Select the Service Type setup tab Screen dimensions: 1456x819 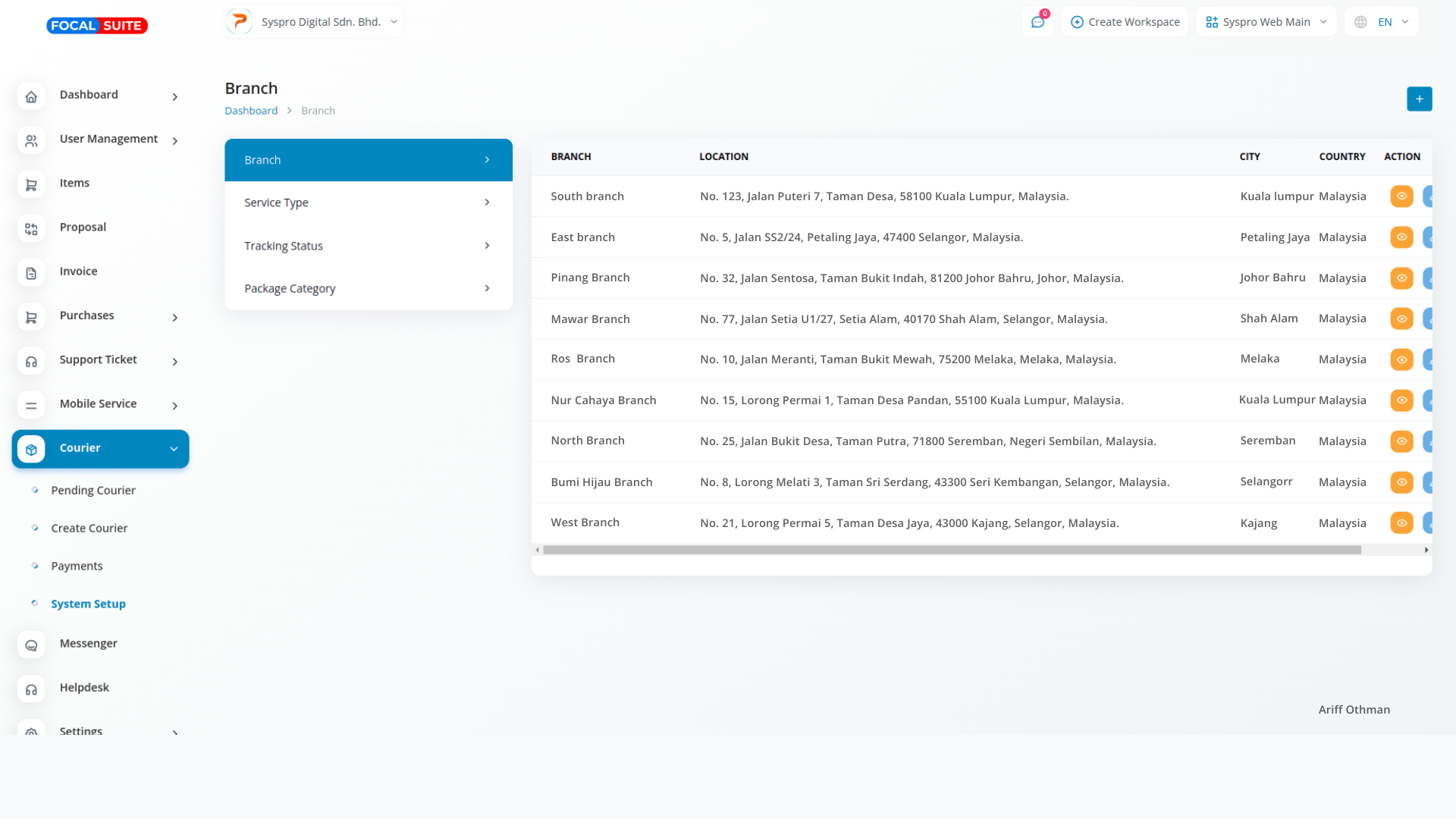click(368, 202)
